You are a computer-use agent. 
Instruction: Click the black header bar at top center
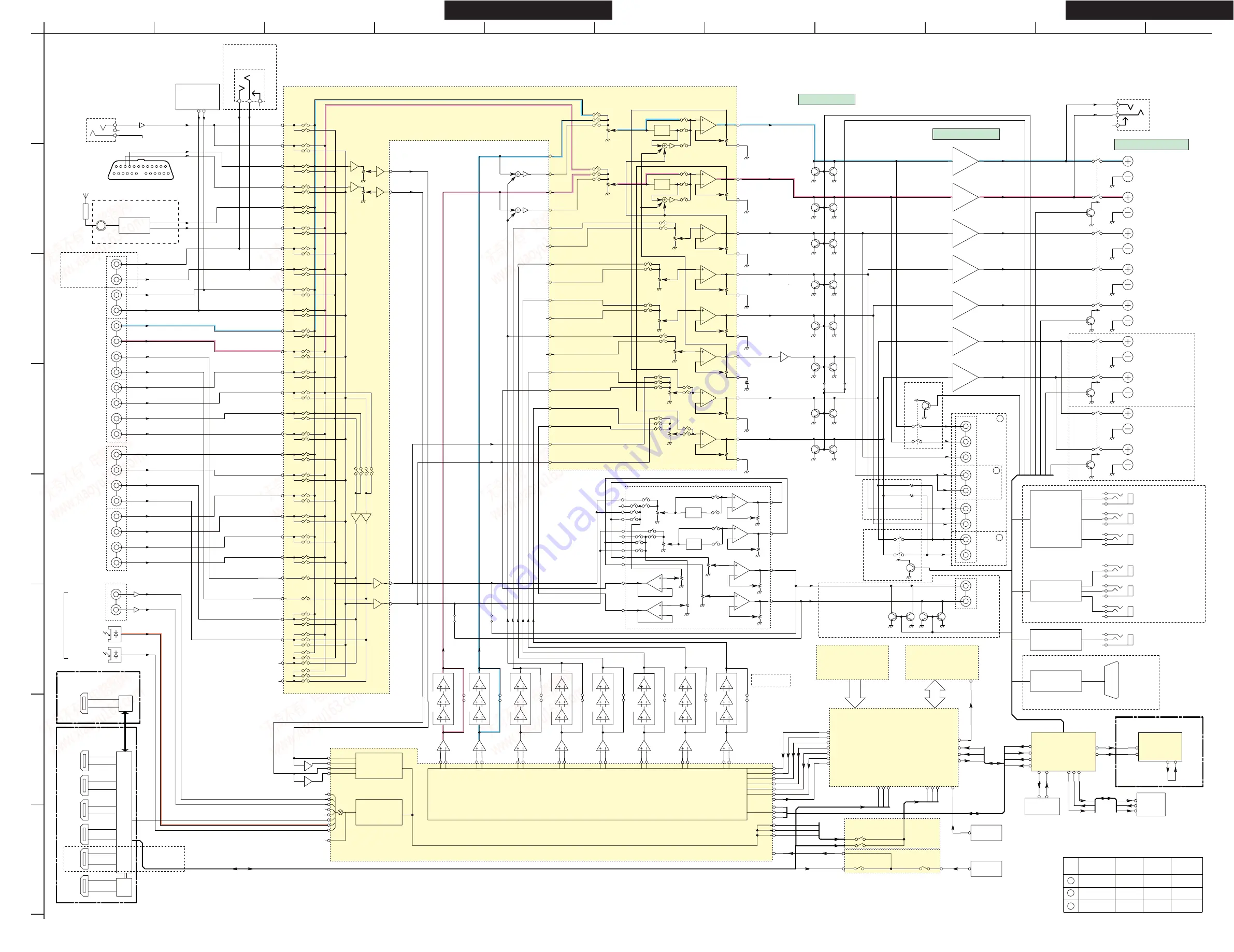[x=528, y=10]
